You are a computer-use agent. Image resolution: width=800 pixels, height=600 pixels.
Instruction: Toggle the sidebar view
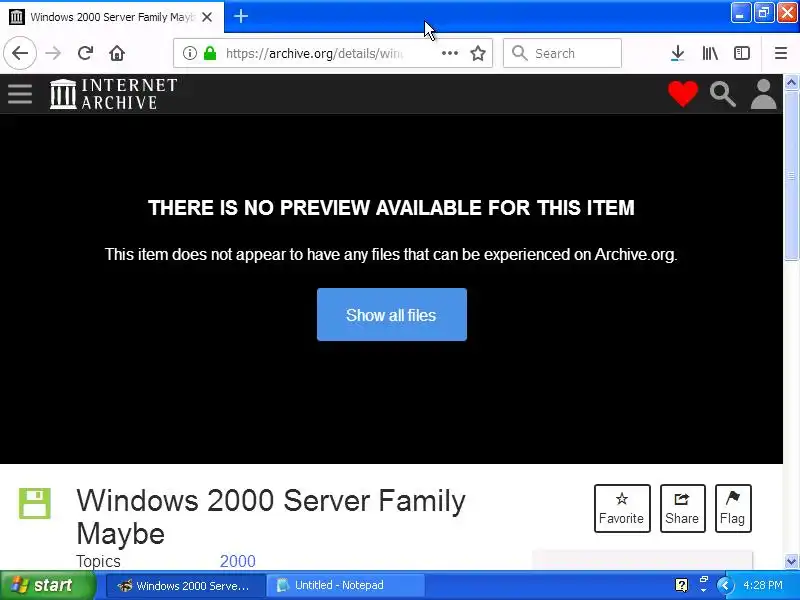tap(741, 53)
